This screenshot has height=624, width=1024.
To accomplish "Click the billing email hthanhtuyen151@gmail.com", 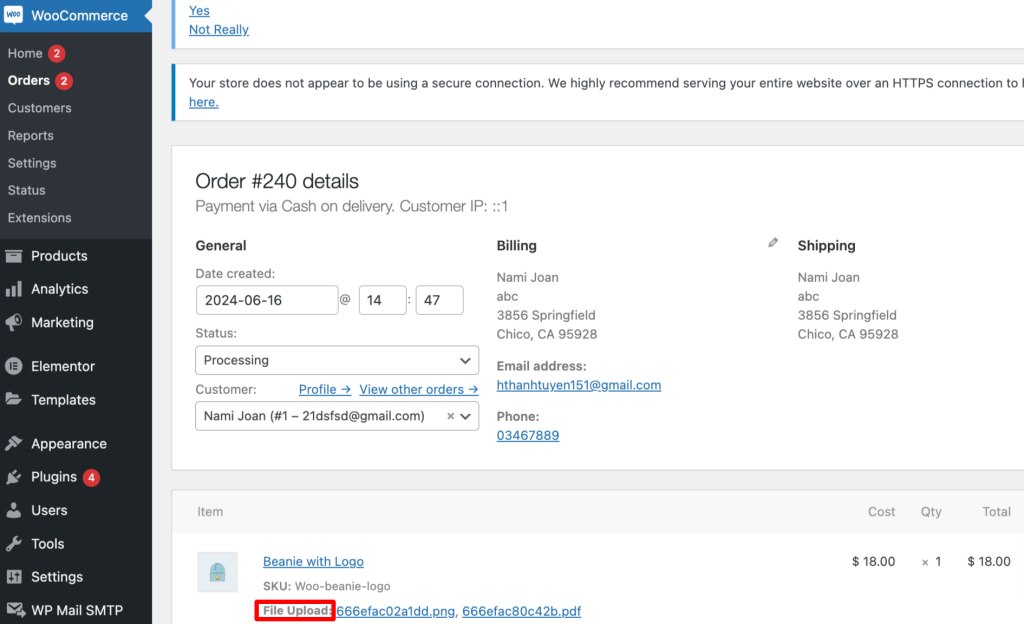I will point(579,385).
